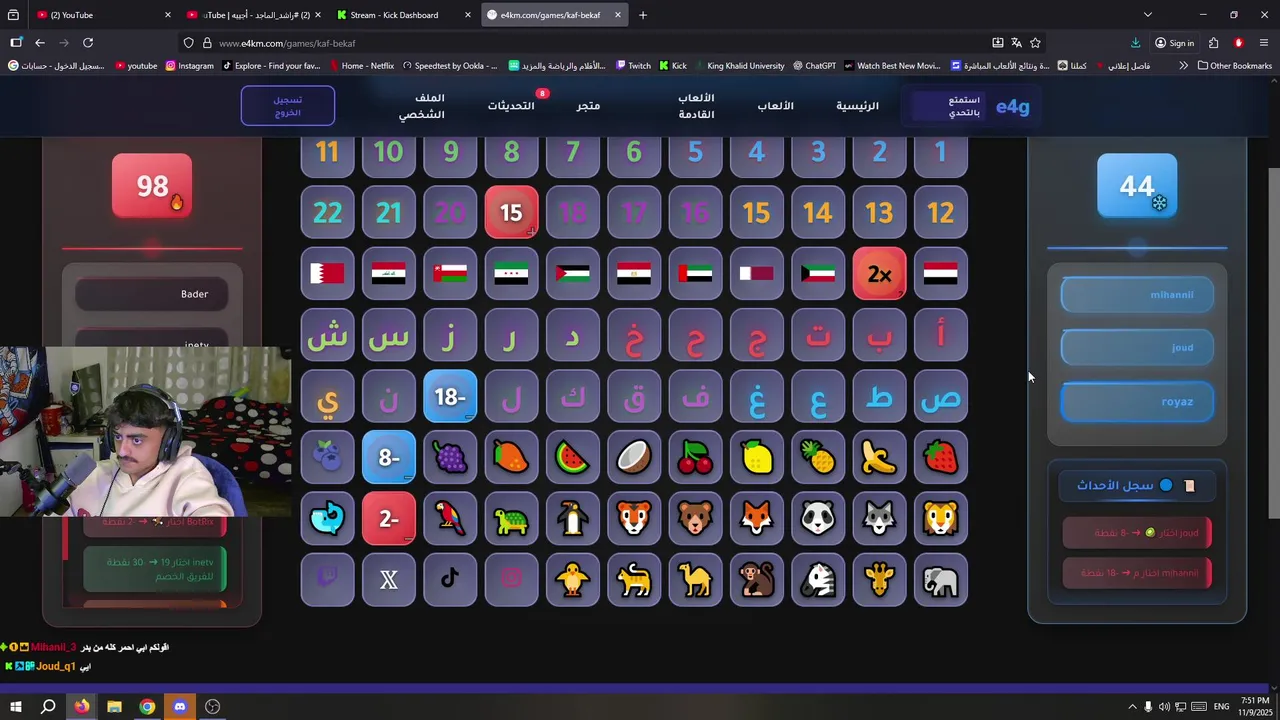Pick the tiger face tile

(x=634, y=519)
